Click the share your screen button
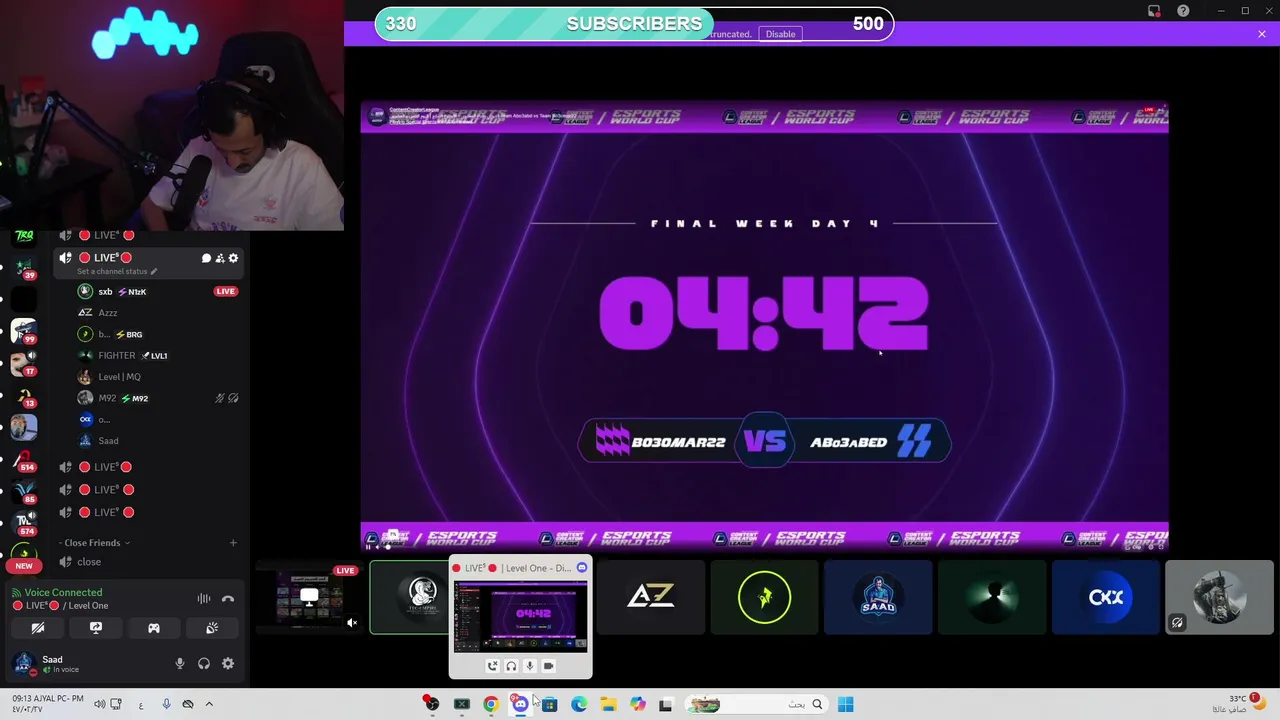This screenshot has width=1280, height=720. click(96, 628)
